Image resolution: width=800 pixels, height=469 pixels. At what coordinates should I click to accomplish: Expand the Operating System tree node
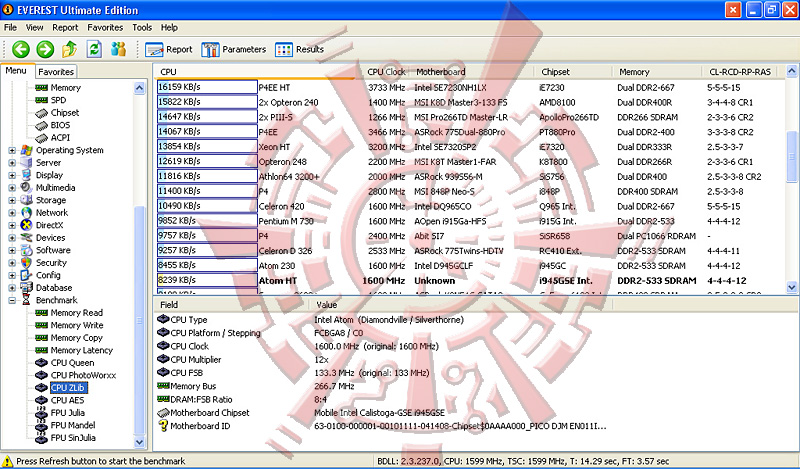pyautogui.click(x=12, y=150)
